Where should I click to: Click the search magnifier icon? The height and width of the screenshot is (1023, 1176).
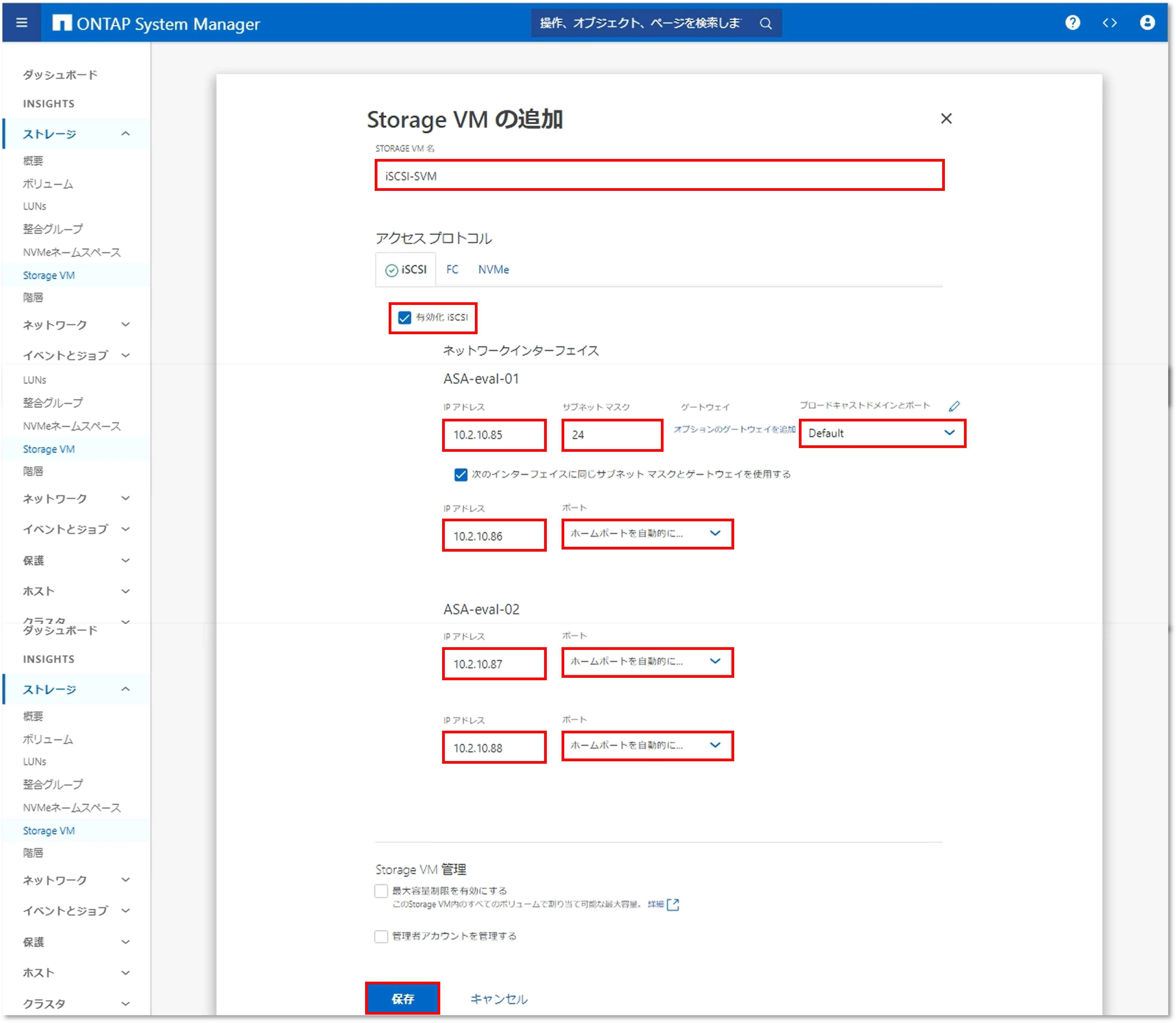766,23
